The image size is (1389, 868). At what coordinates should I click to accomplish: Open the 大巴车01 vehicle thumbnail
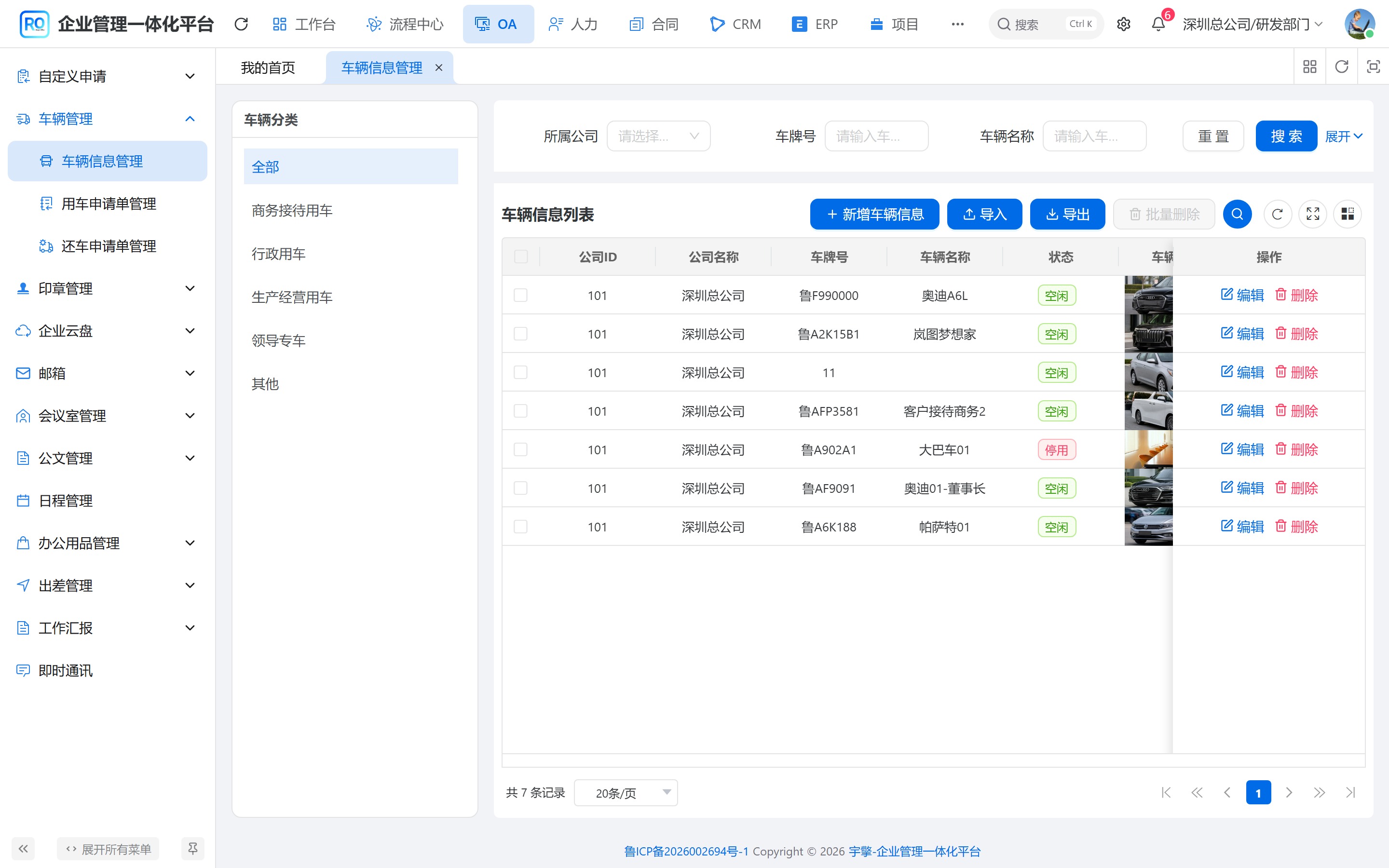[x=1148, y=449]
